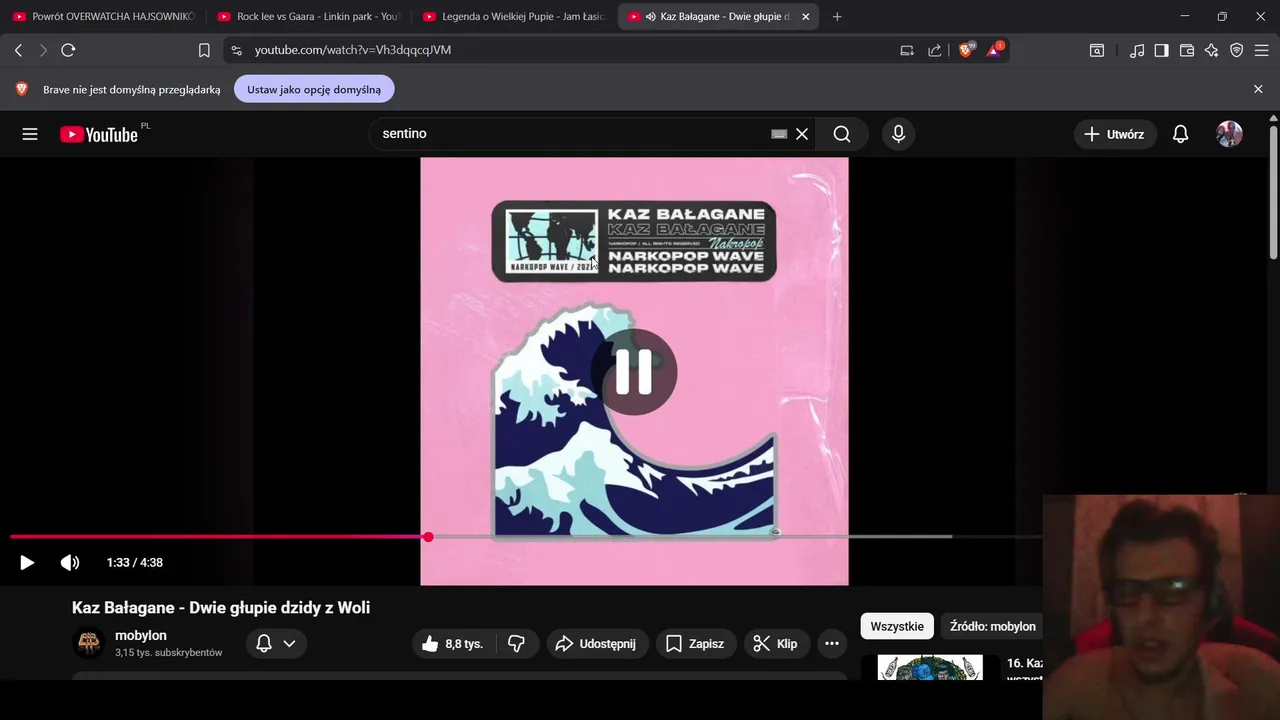Like the video with 8,8 tys. likes
1280x720 pixels.
(x=455, y=644)
